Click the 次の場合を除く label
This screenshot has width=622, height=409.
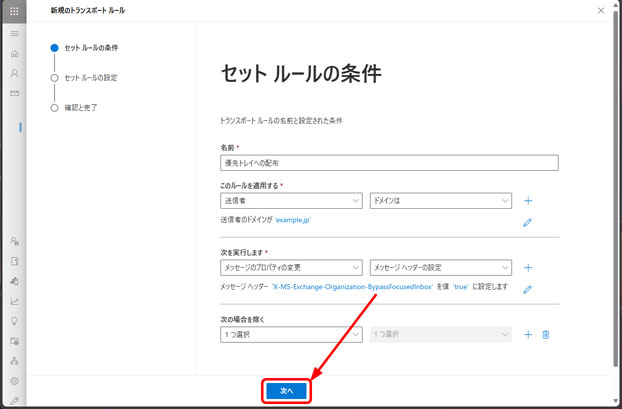point(242,319)
